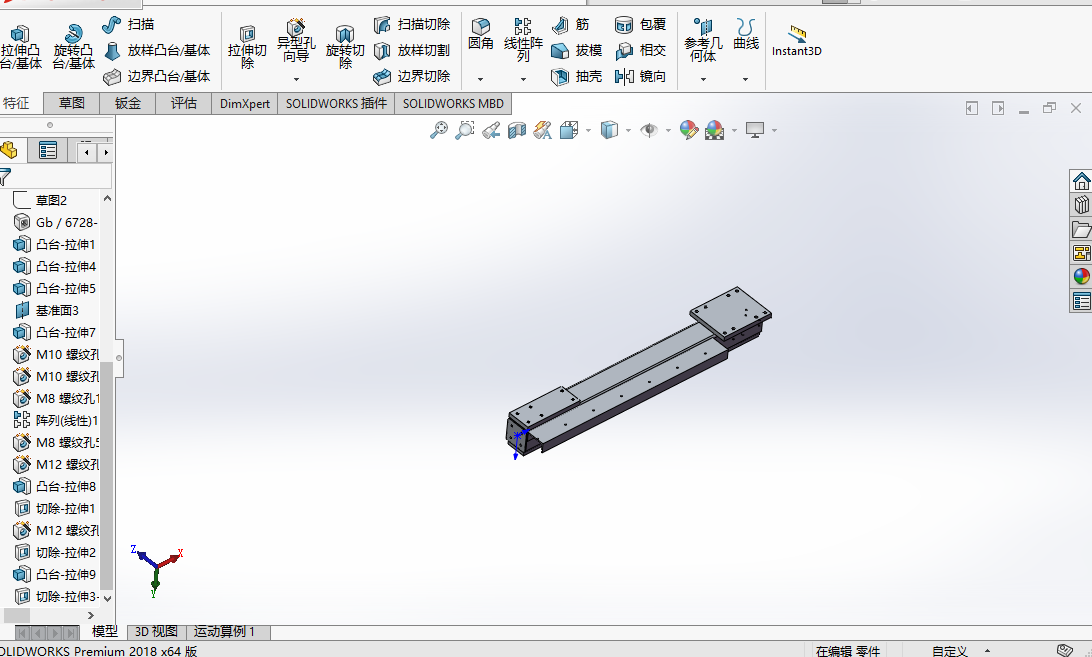Open the dropdown arrow under Hole Wizard (异型孔向导)
Viewport: 1092px width, 657px height.
tap(296, 79)
